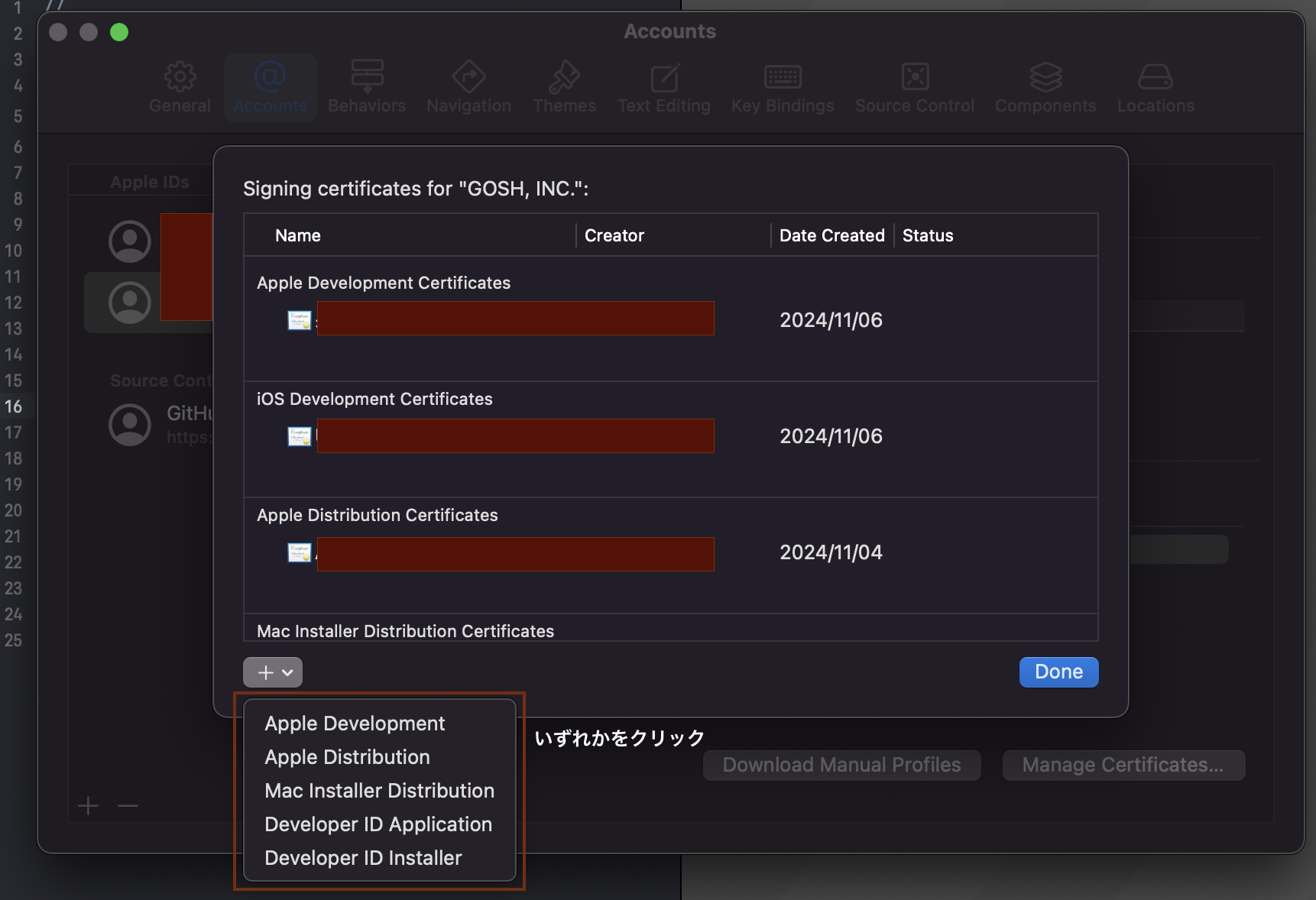The image size is (1316, 900).
Task: Choose Apple Development from the menu
Action: 354,723
